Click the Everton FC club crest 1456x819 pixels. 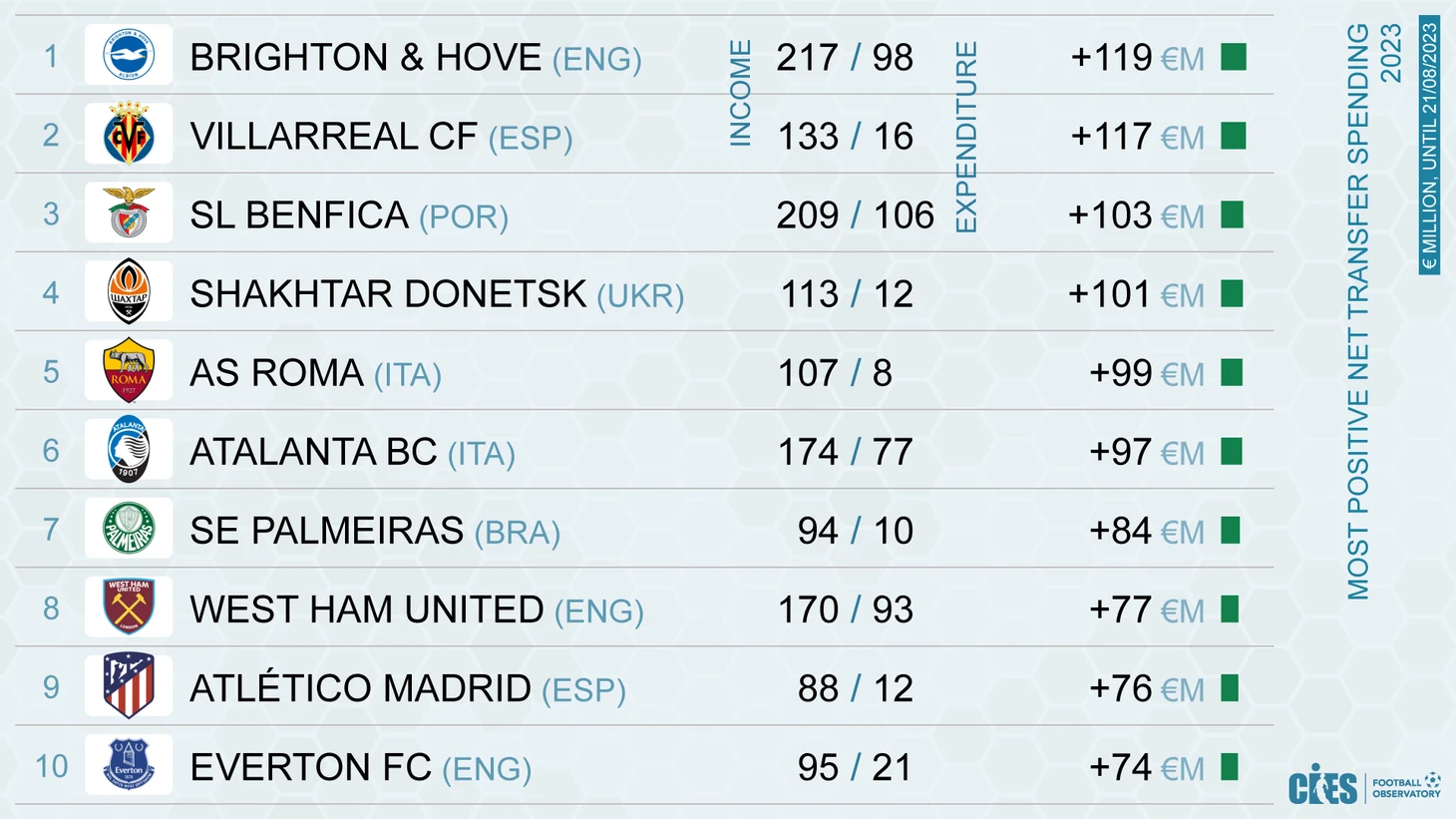129,764
